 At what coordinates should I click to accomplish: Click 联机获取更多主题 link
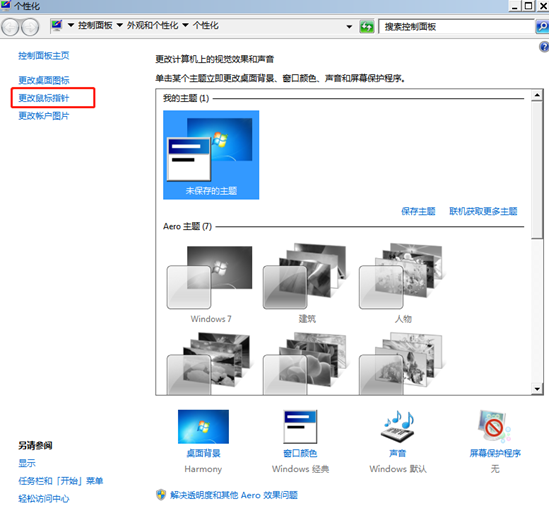point(483,211)
